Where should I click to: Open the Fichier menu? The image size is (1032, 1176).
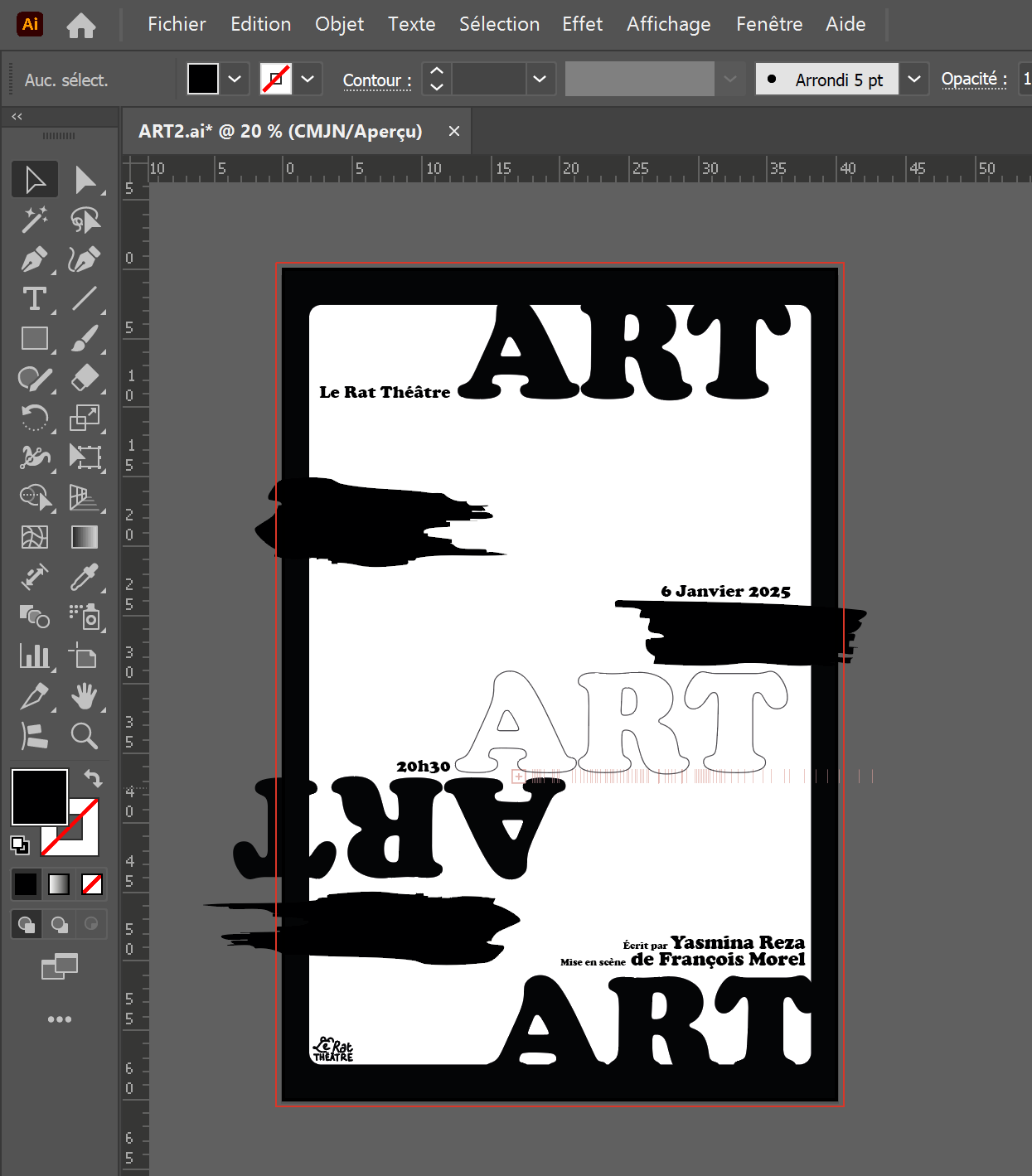(177, 24)
